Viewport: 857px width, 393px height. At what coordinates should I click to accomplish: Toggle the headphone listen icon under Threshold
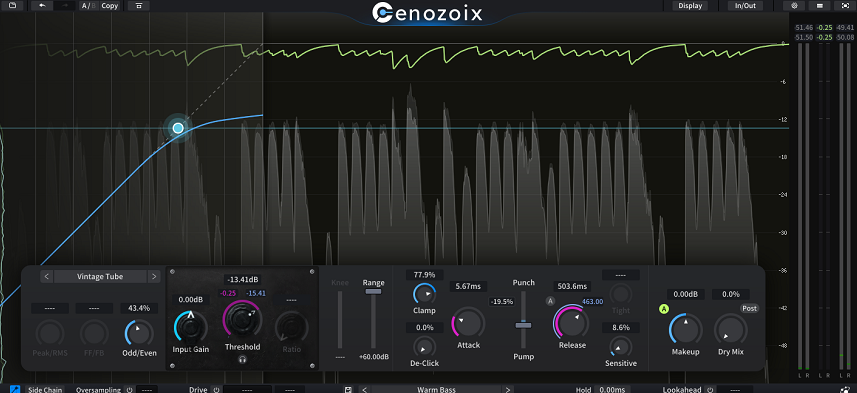pos(243,359)
